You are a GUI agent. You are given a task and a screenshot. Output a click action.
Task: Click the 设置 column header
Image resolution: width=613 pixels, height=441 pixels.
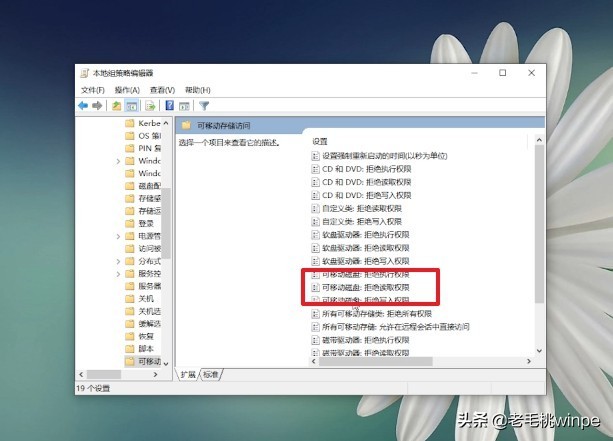click(x=319, y=142)
